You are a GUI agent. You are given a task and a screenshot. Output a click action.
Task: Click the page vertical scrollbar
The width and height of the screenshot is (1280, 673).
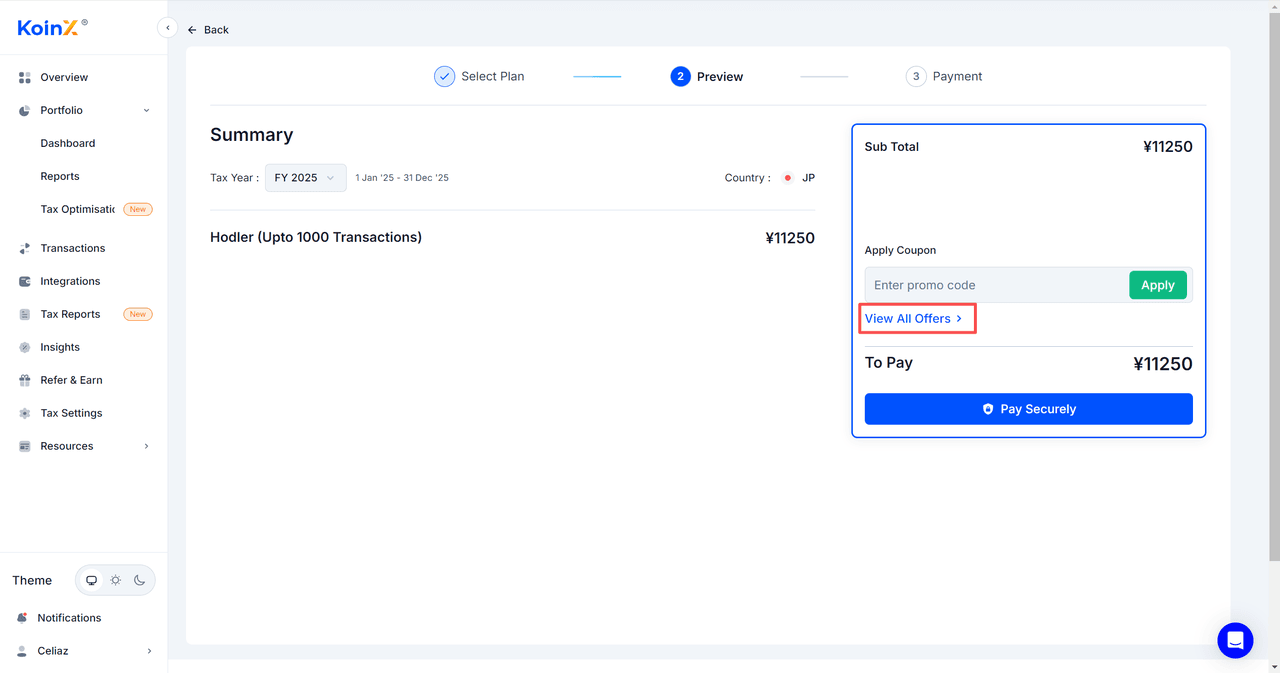click(x=1273, y=280)
